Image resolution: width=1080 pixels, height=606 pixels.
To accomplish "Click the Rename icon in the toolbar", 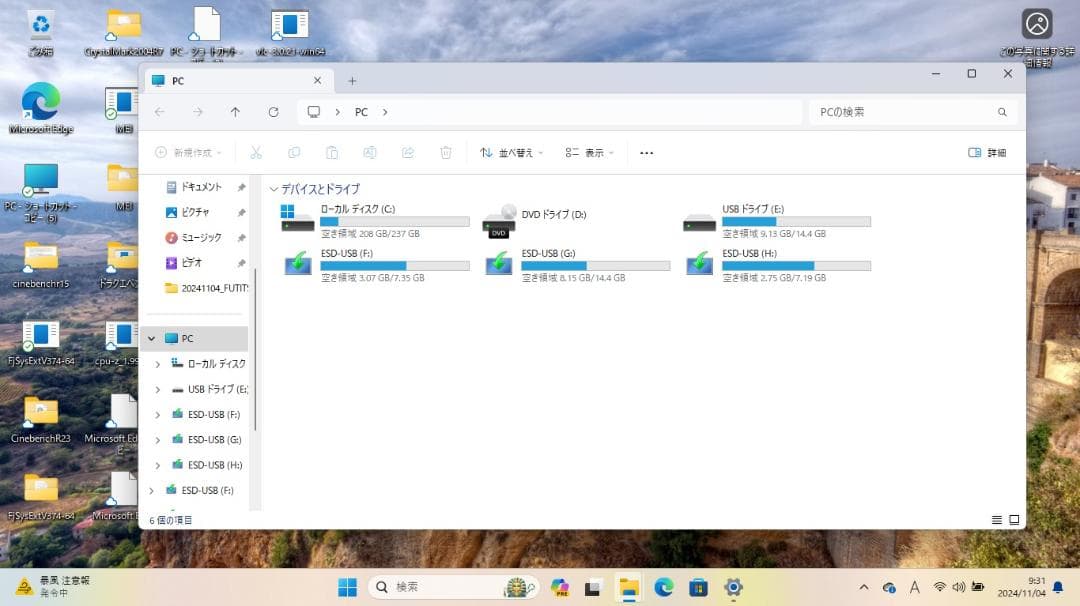I will pyautogui.click(x=370, y=152).
